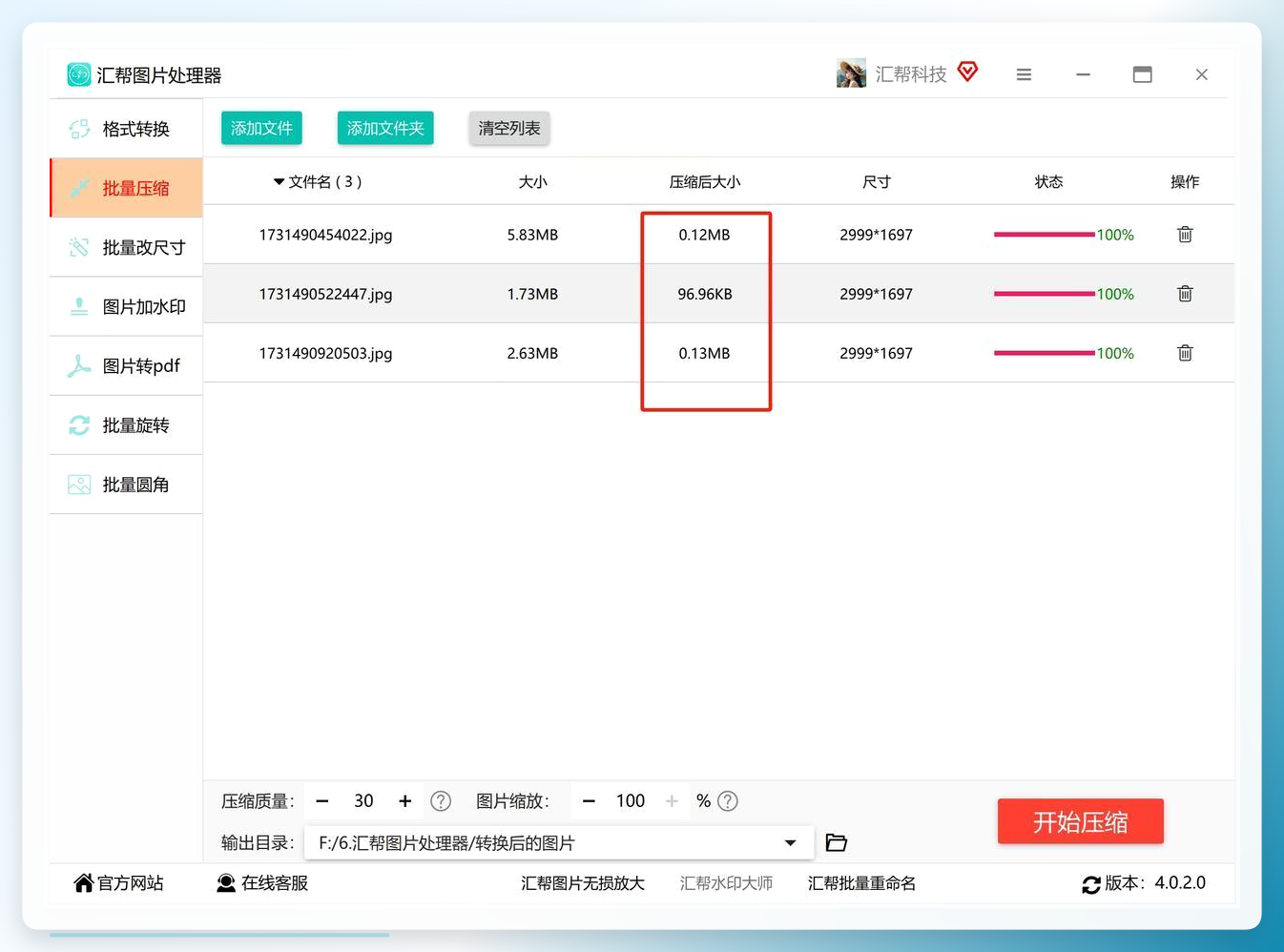1284x952 pixels.
Task: Open the output folder browse icon
Action: coord(836,842)
